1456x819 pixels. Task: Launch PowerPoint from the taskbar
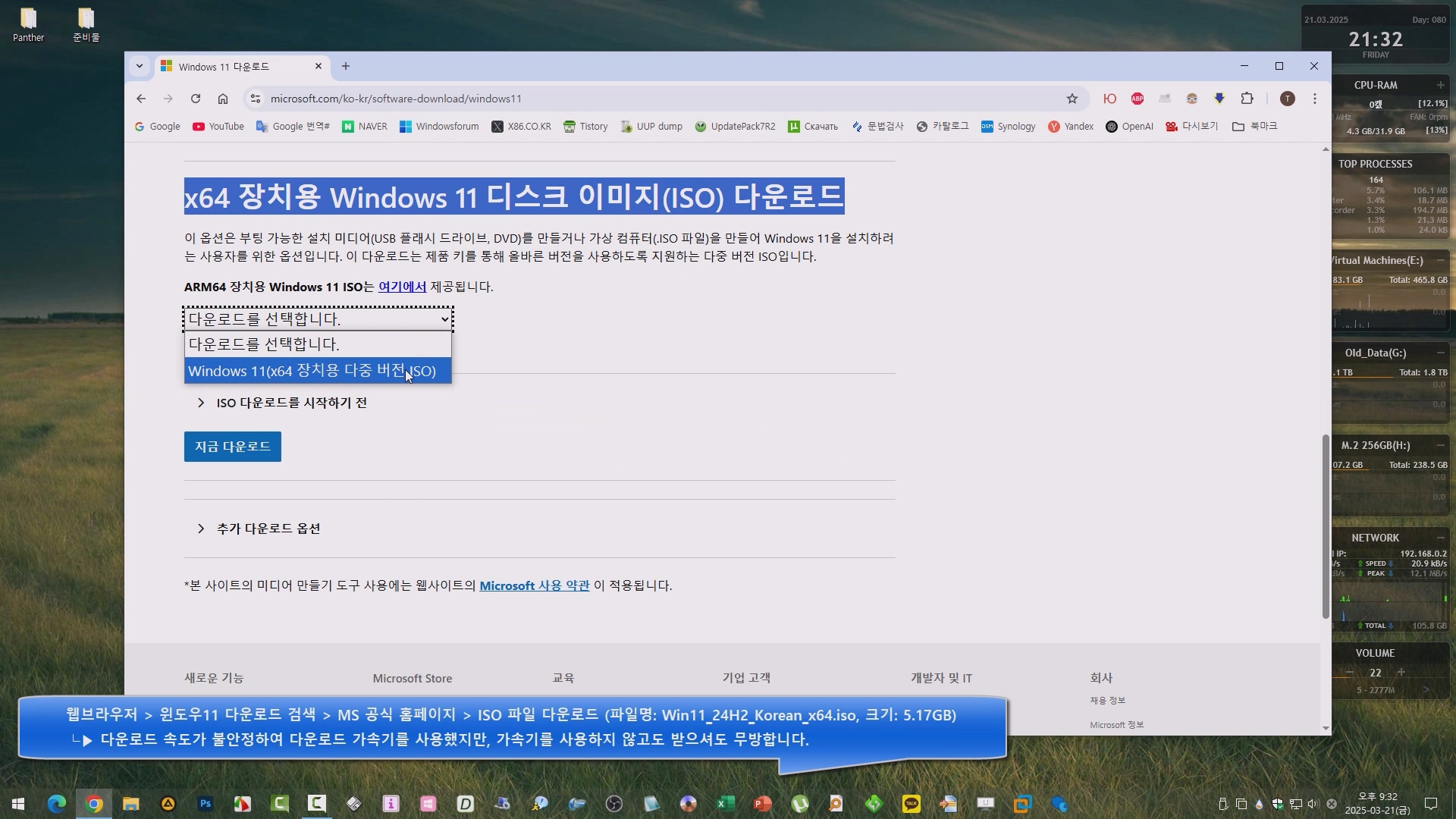pos(763,804)
